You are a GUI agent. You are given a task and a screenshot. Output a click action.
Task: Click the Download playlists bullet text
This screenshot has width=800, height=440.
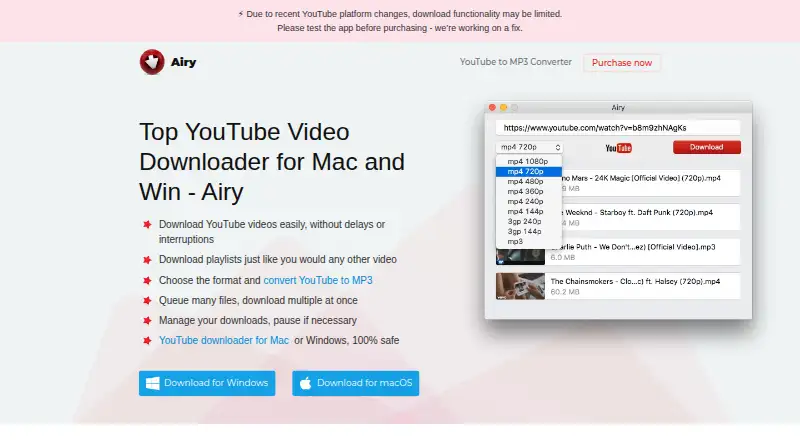pyautogui.click(x=278, y=259)
